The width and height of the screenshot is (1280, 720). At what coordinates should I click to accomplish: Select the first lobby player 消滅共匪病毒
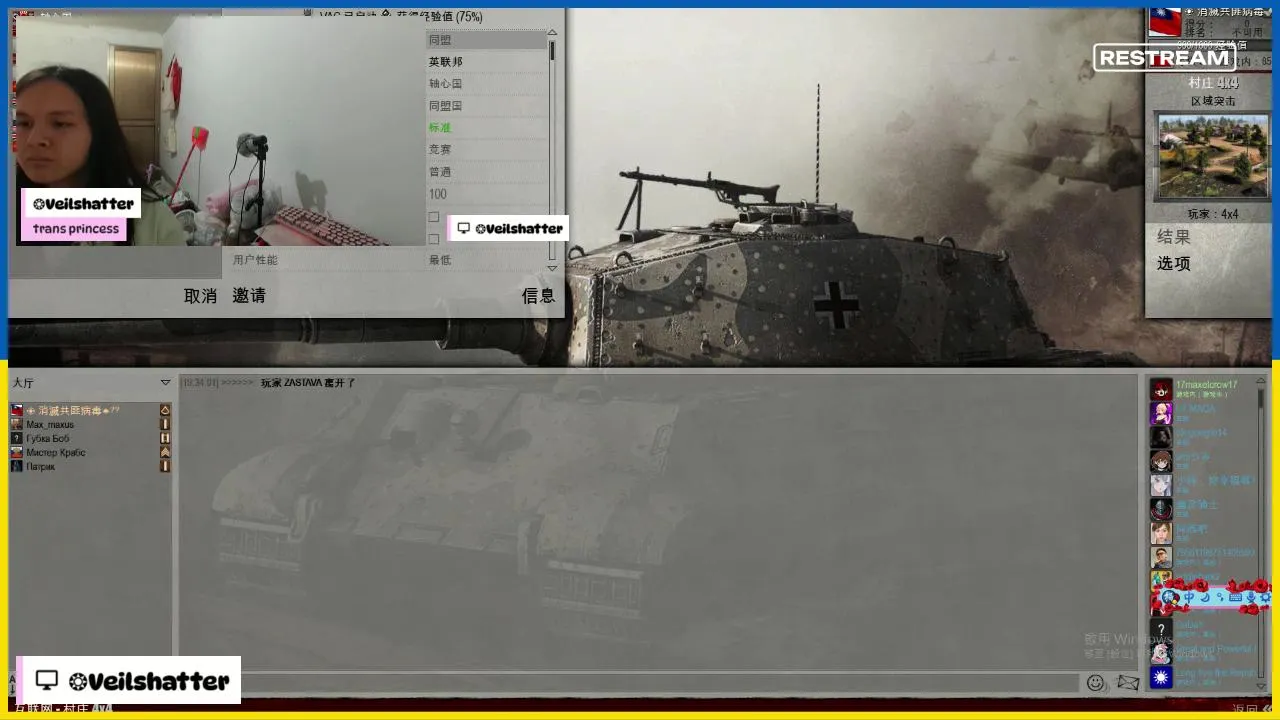pos(73,411)
